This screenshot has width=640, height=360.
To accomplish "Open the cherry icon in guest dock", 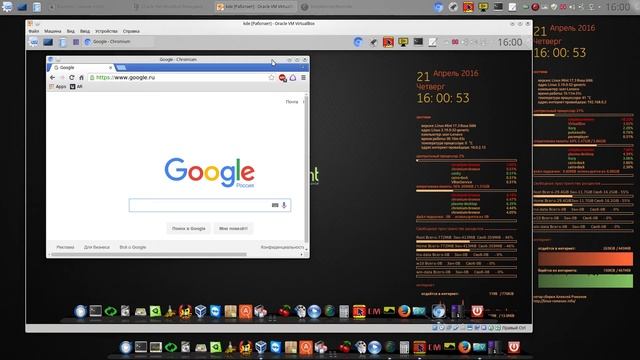I will coord(284,311).
